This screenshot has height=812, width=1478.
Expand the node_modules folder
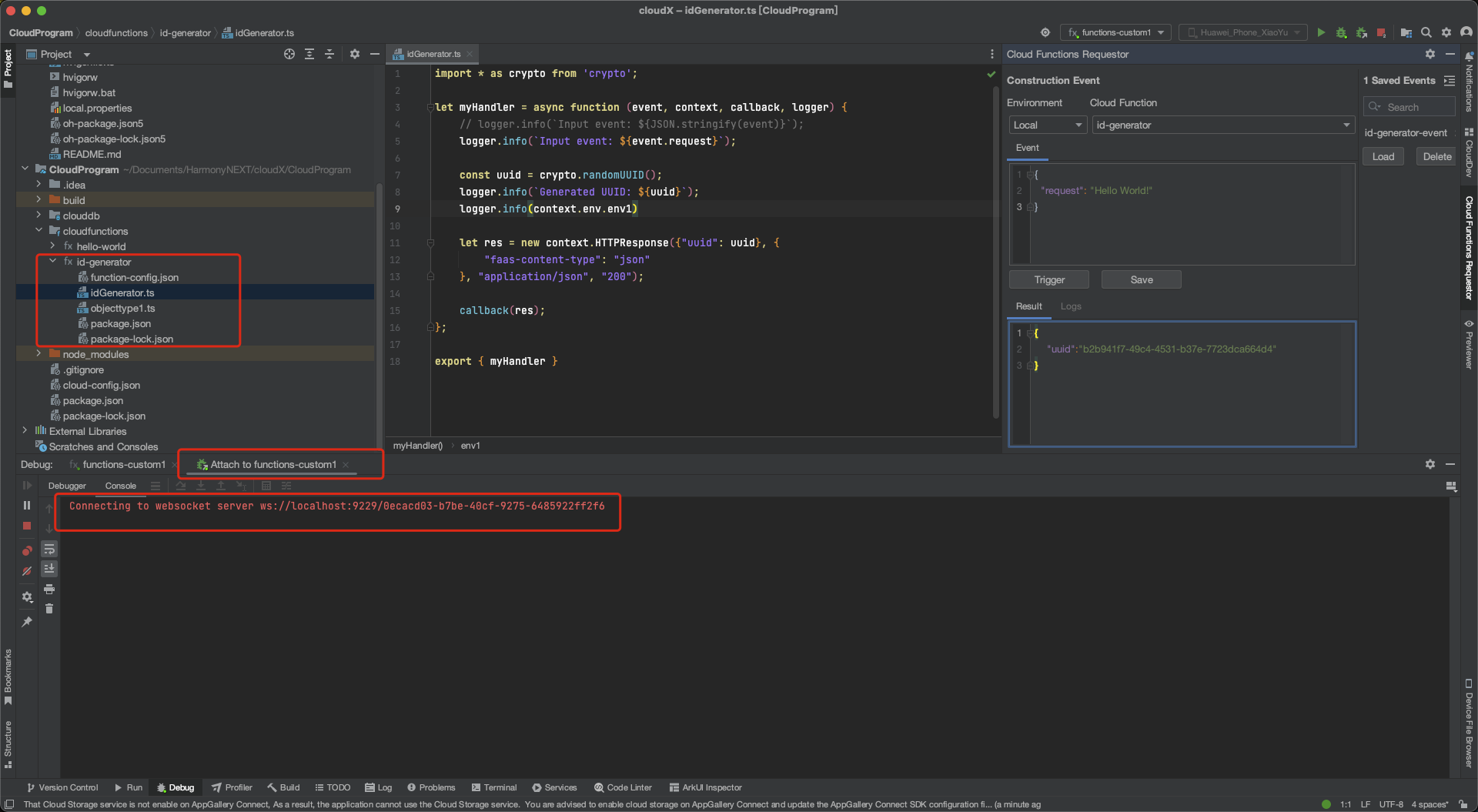coord(38,354)
